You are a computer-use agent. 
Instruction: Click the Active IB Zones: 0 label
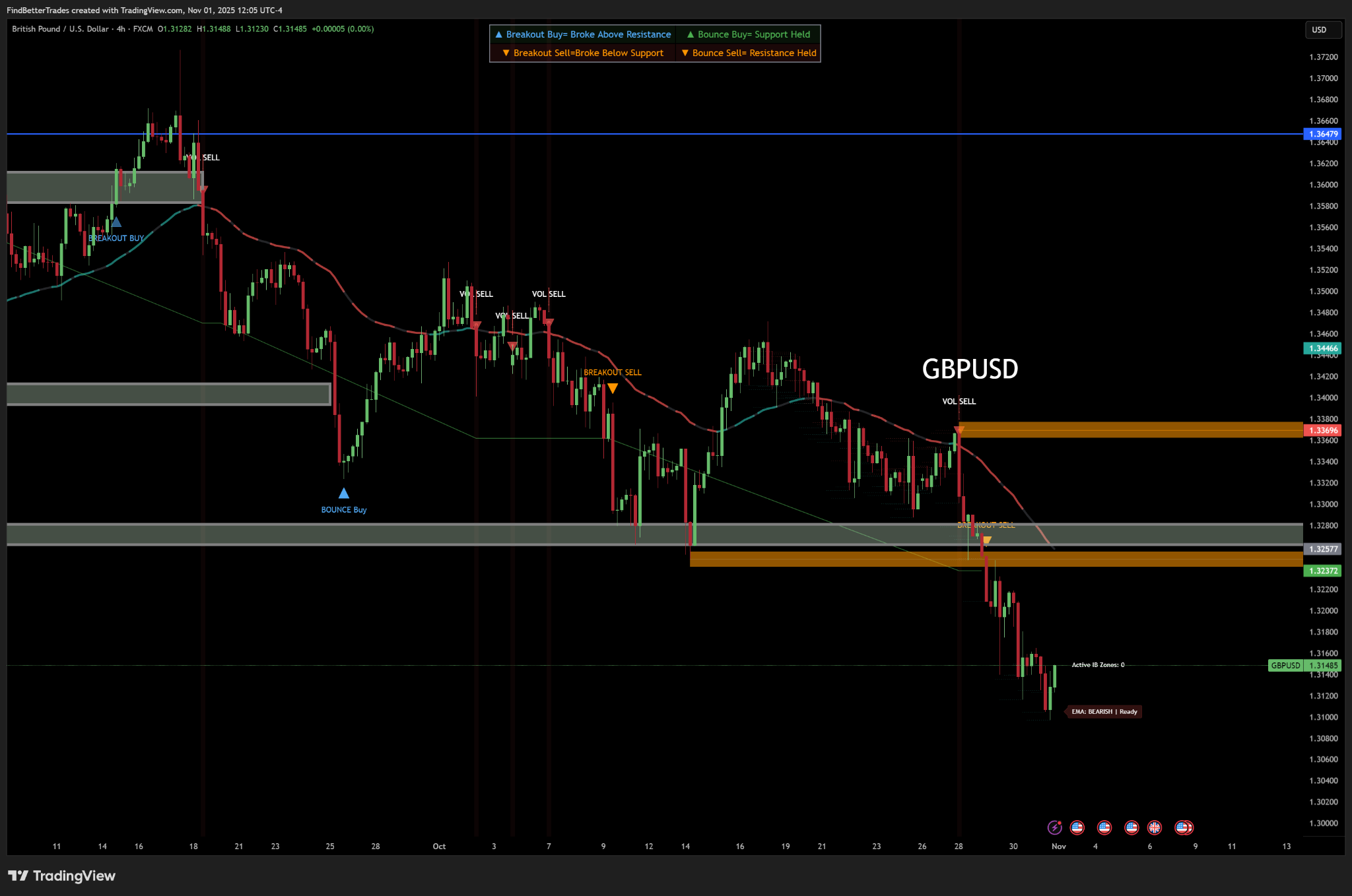tap(1097, 665)
